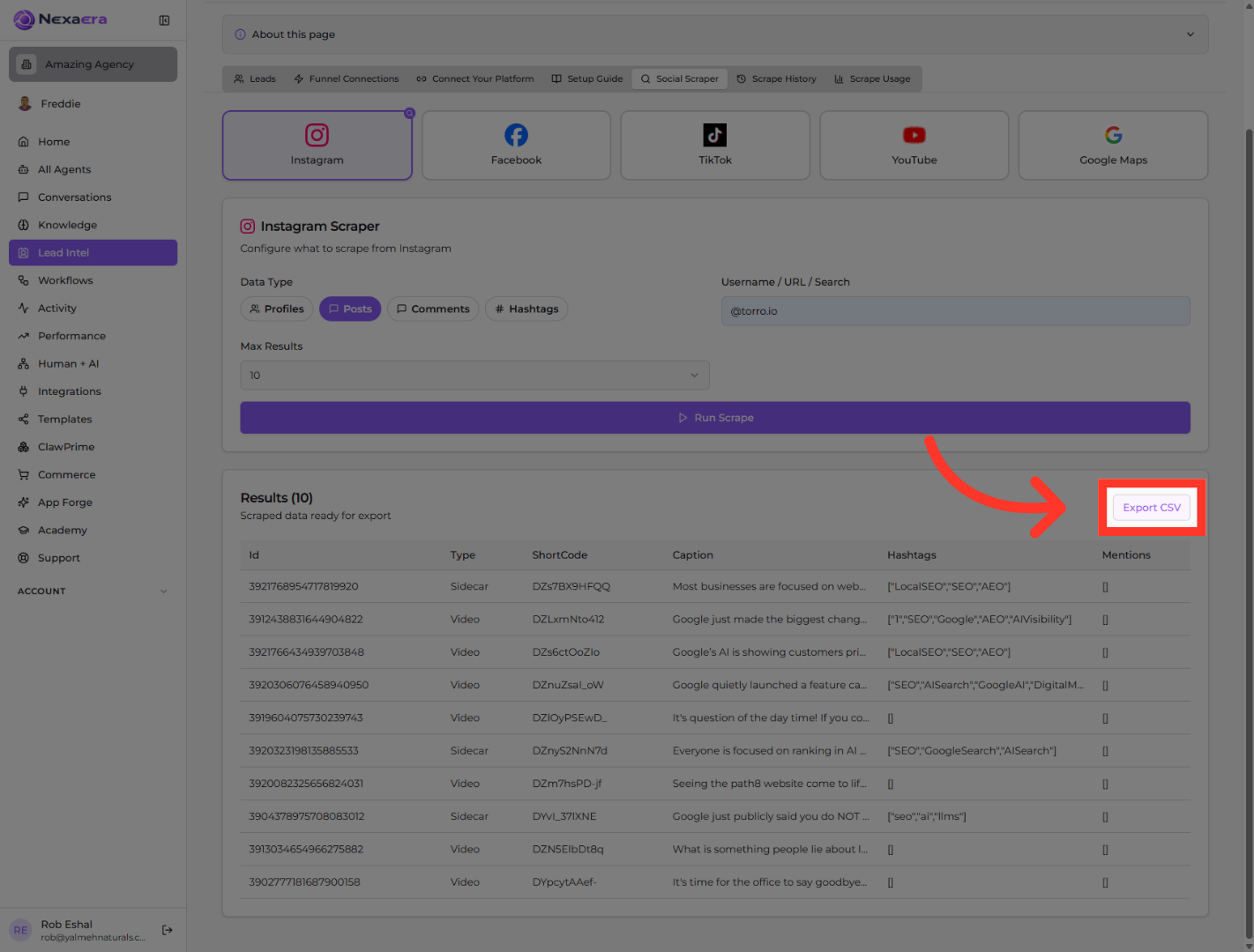Click the Run Scrape button
Viewport: 1254px width, 952px height.
click(715, 418)
